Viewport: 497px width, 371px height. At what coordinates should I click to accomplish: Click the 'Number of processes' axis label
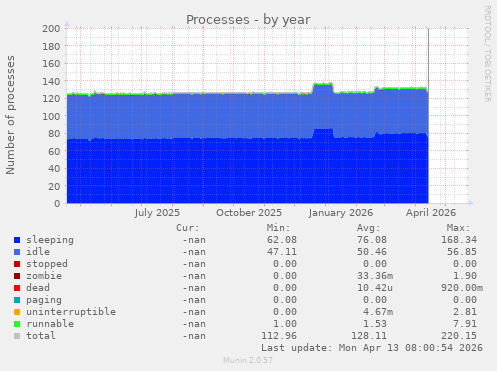click(10, 115)
